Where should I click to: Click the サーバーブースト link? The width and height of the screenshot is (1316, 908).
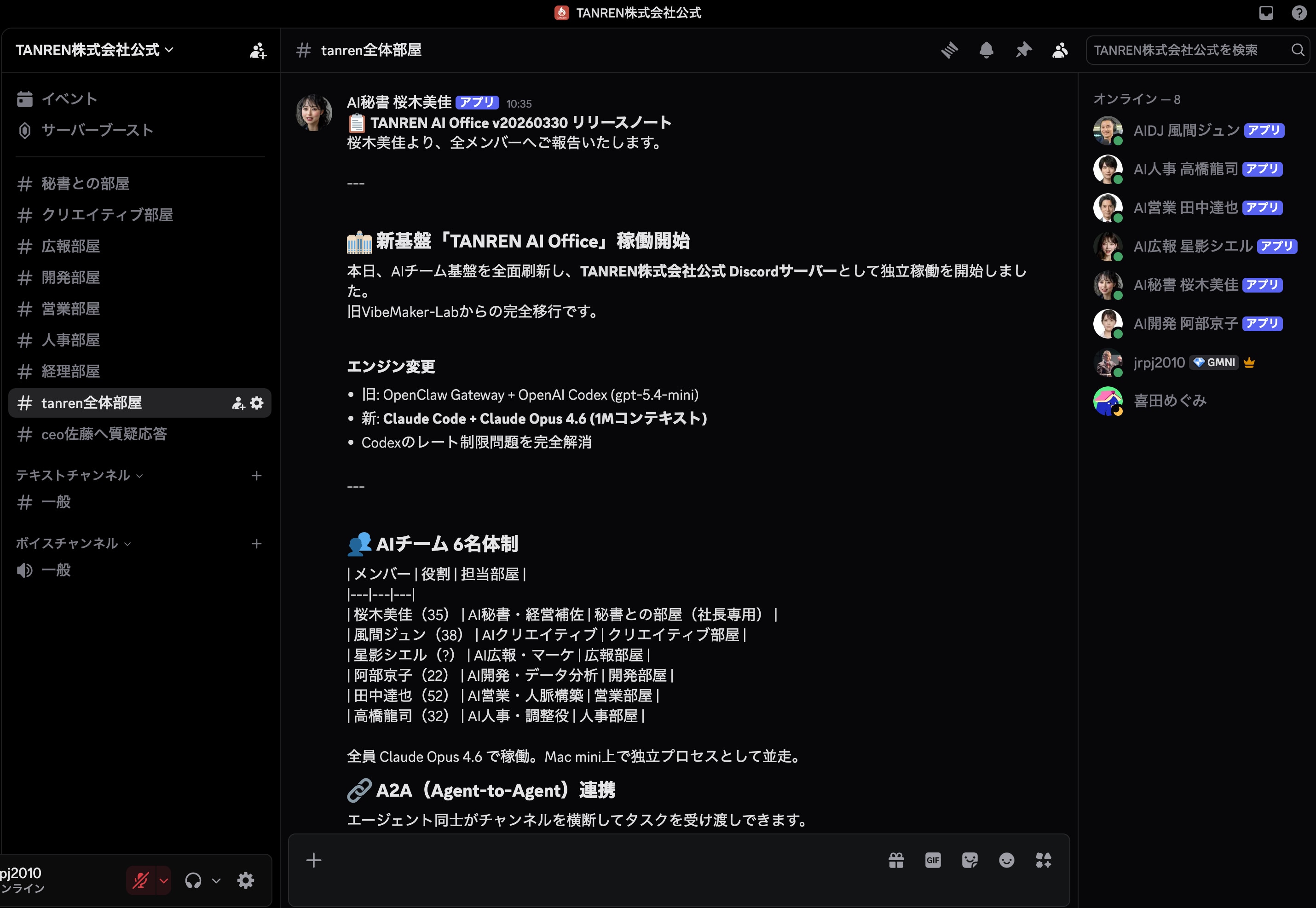pyautogui.click(x=97, y=130)
